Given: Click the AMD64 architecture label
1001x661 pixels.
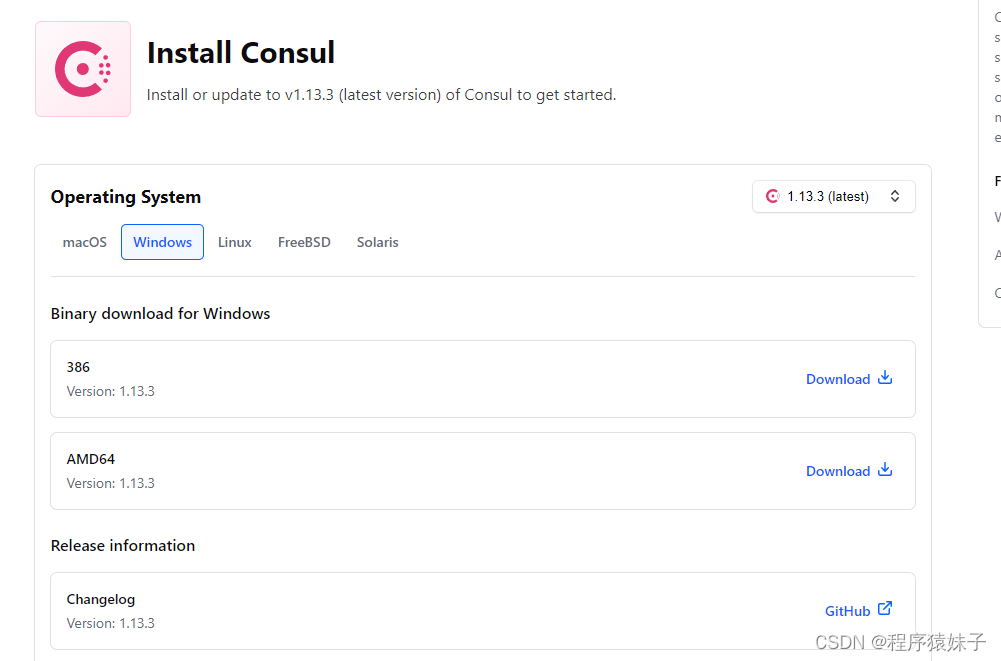Looking at the screenshot, I should pyautogui.click(x=91, y=459).
